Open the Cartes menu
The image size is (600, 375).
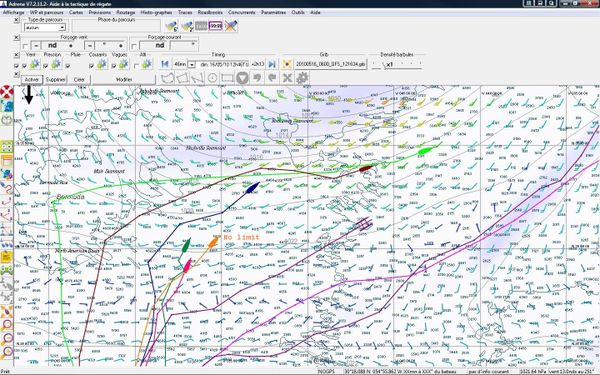coord(76,12)
